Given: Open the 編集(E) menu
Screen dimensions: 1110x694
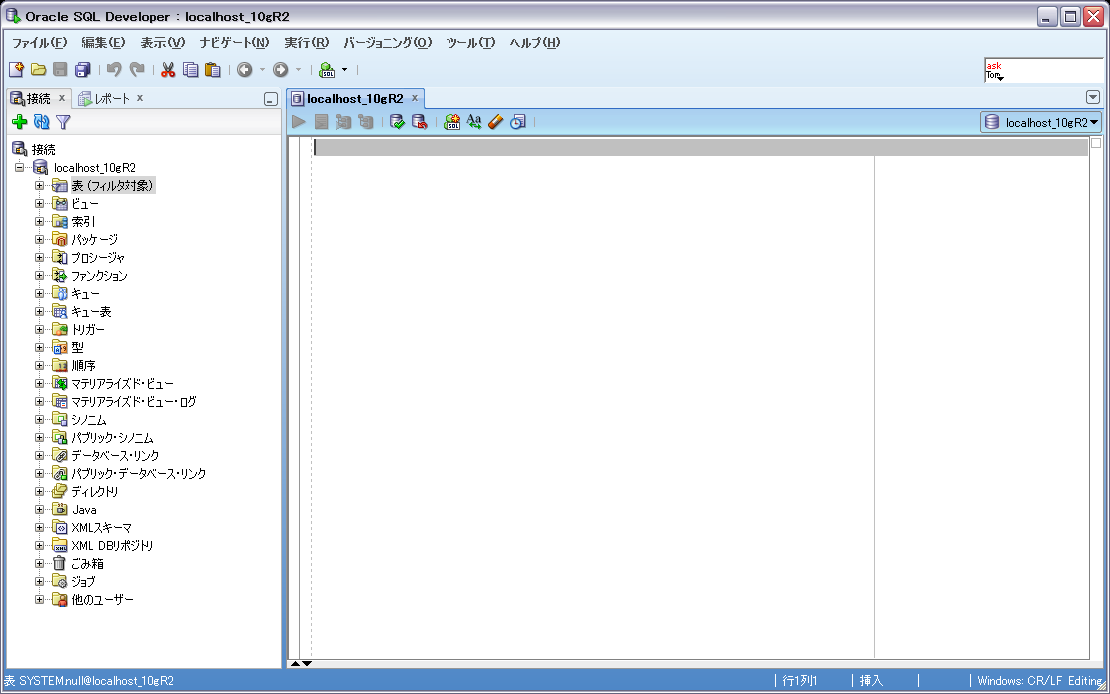Looking at the screenshot, I should tap(103, 42).
